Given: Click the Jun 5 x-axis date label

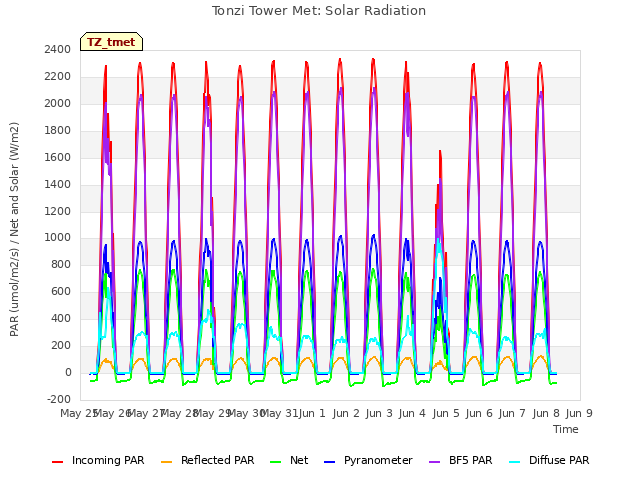Looking at the screenshot, I should click(x=446, y=413).
